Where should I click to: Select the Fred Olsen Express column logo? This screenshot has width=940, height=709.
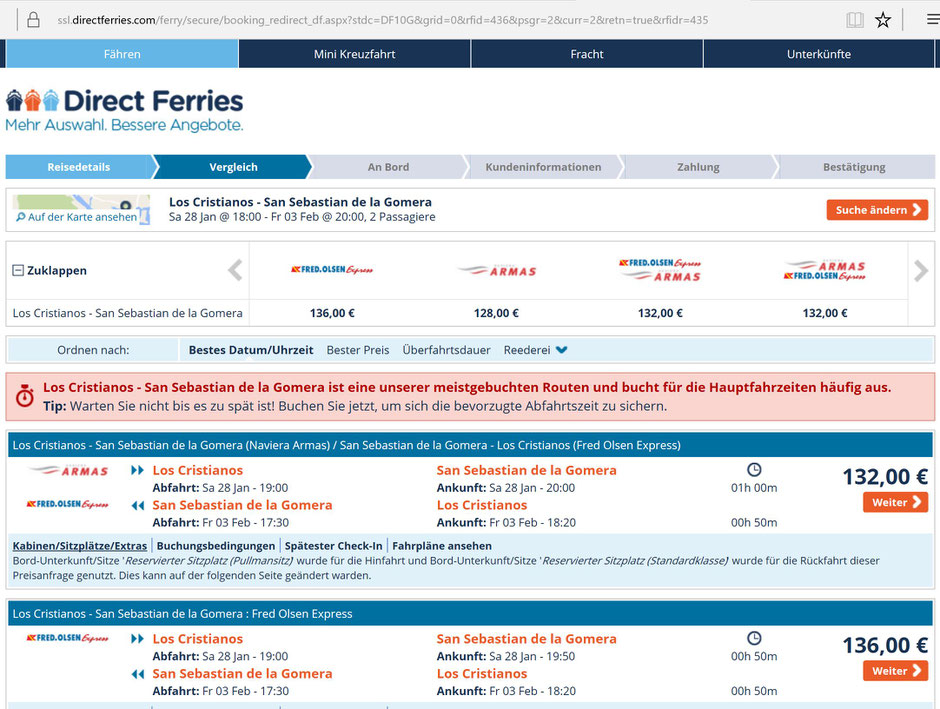point(332,270)
